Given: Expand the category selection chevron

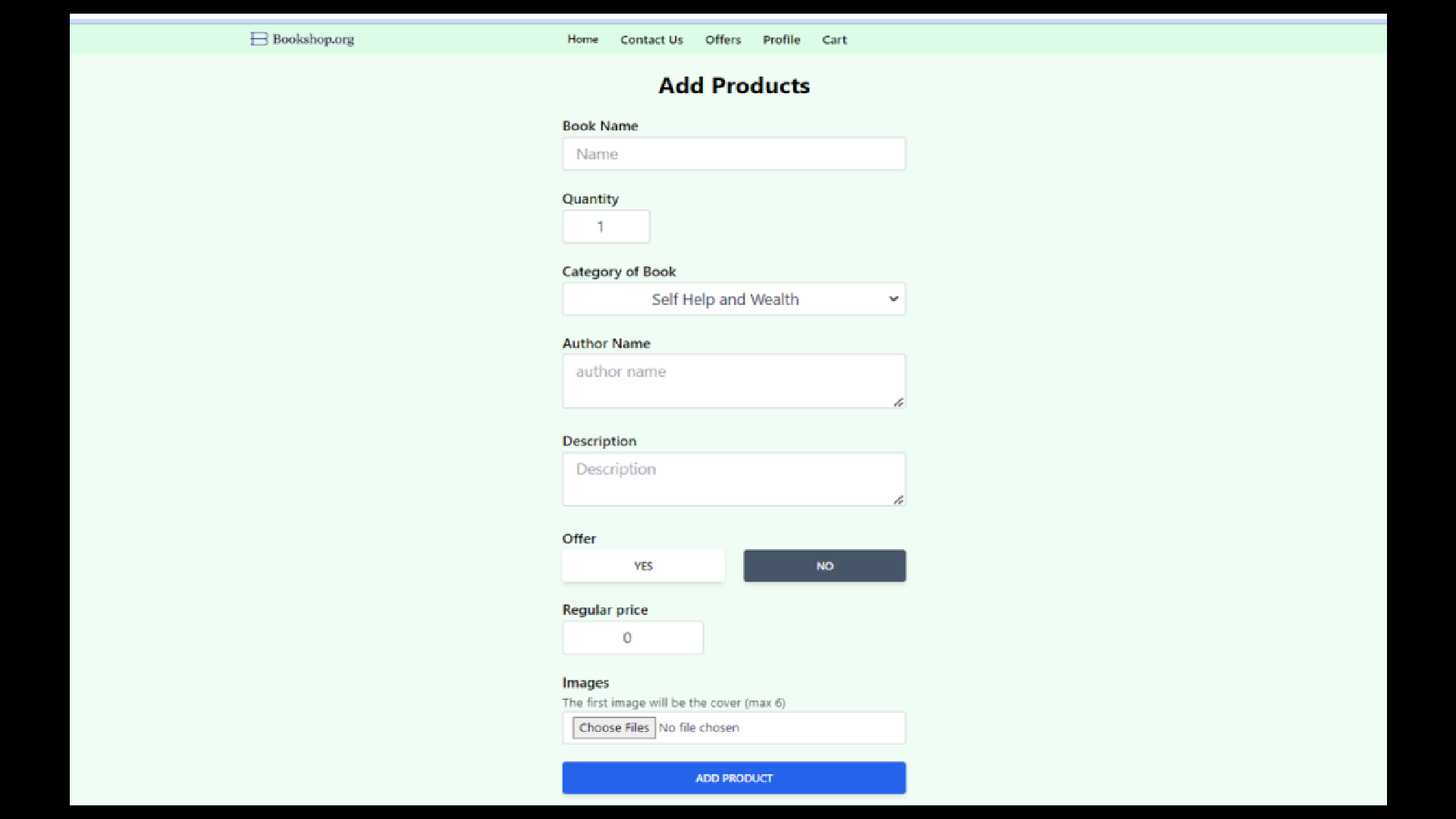Looking at the screenshot, I should [893, 299].
